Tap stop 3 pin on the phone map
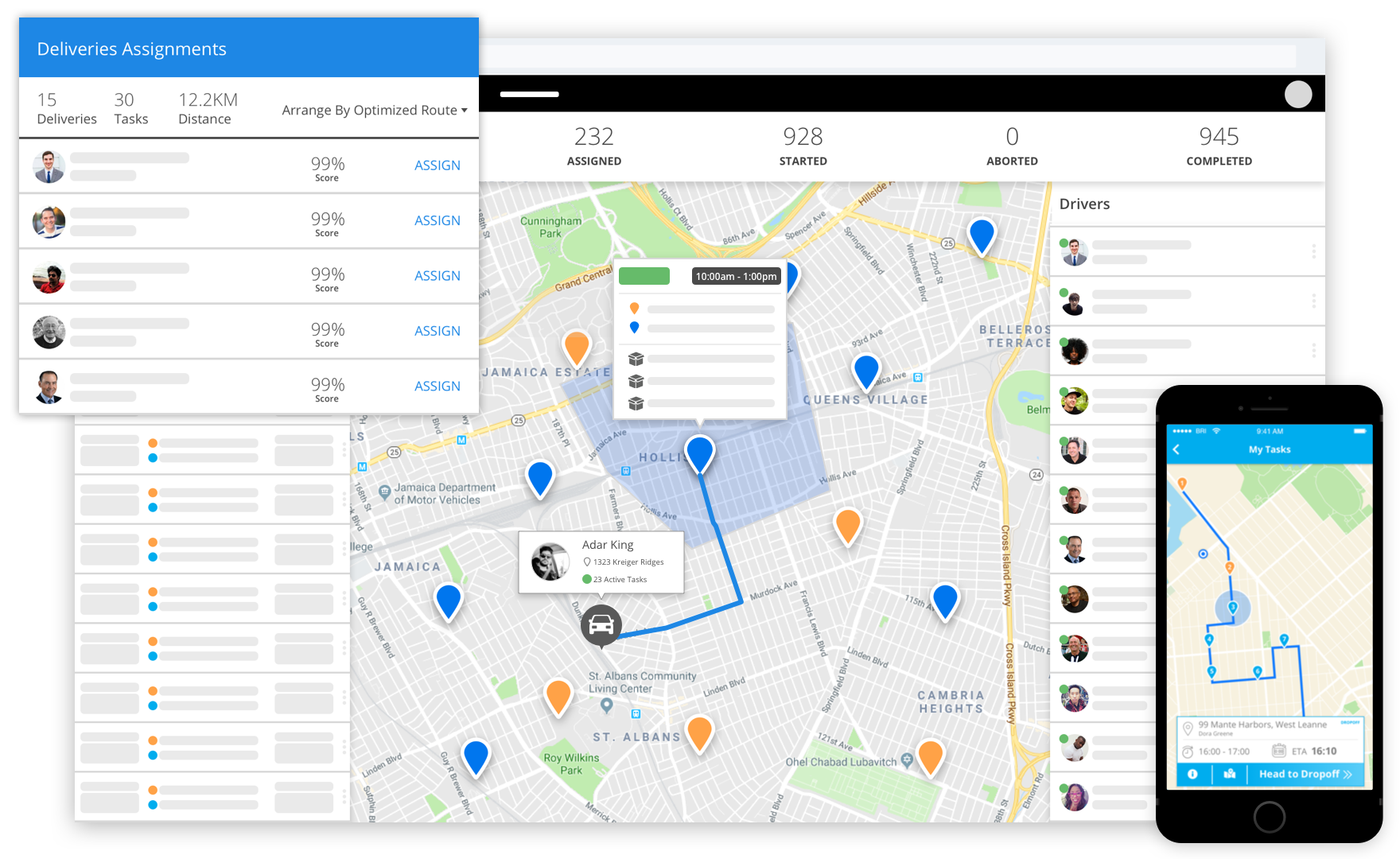This screenshot has width=1400, height=859. 1233,608
